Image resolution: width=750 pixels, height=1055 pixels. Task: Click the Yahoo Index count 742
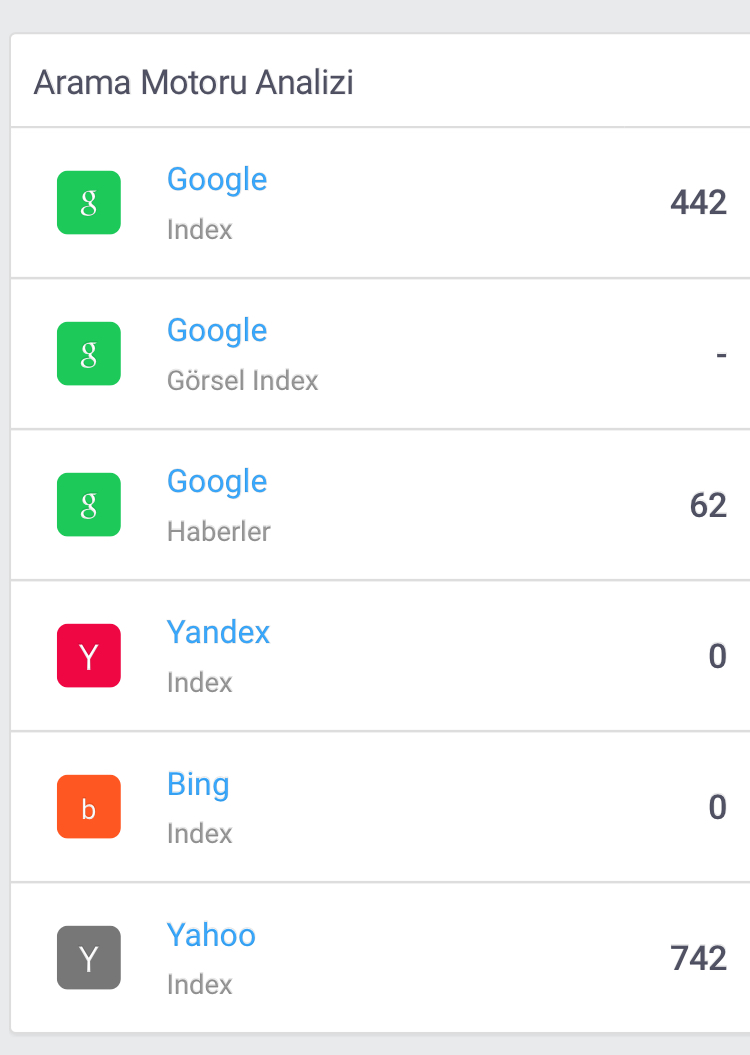point(698,958)
